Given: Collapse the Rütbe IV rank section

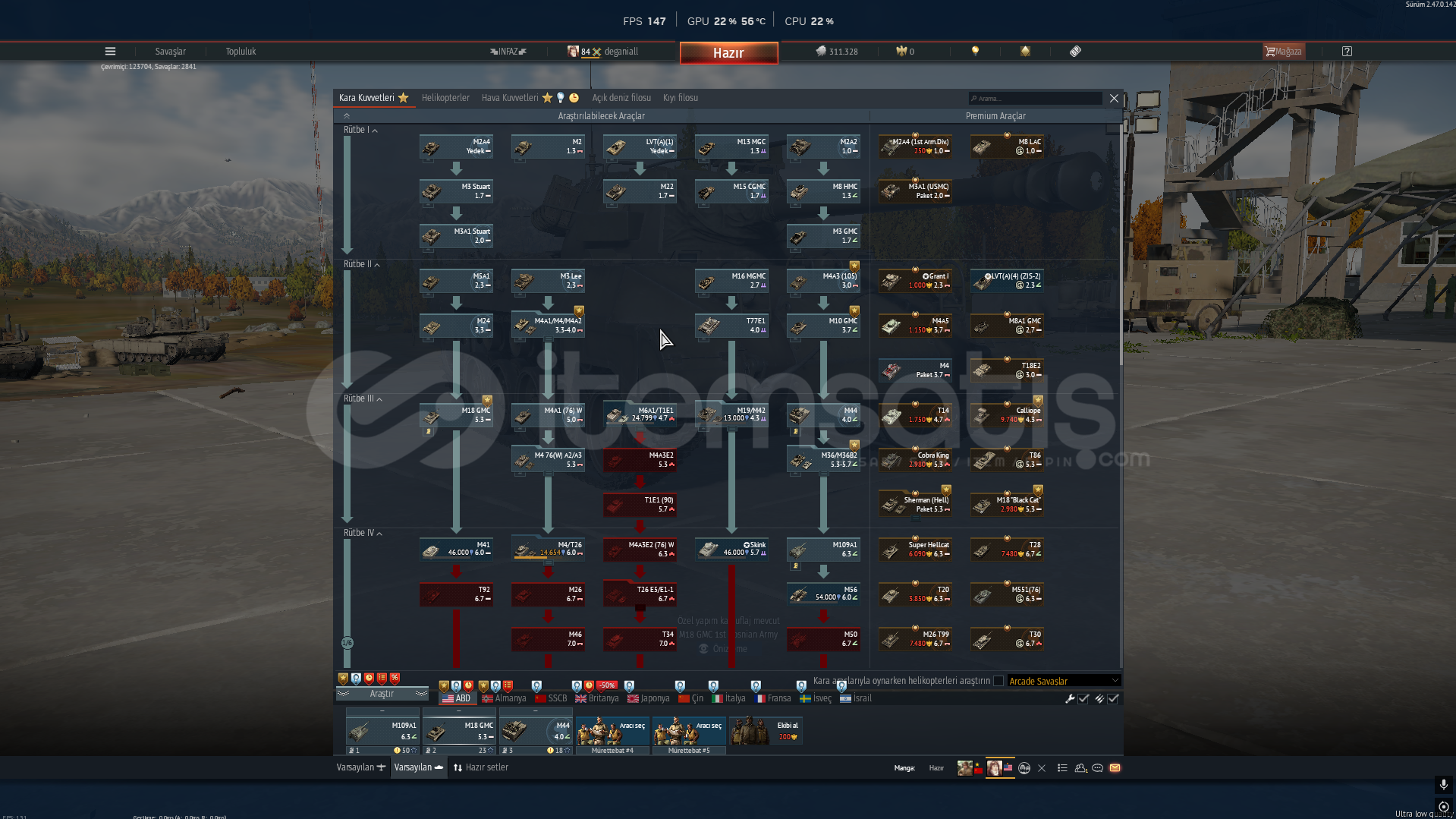Looking at the screenshot, I should click(363, 533).
